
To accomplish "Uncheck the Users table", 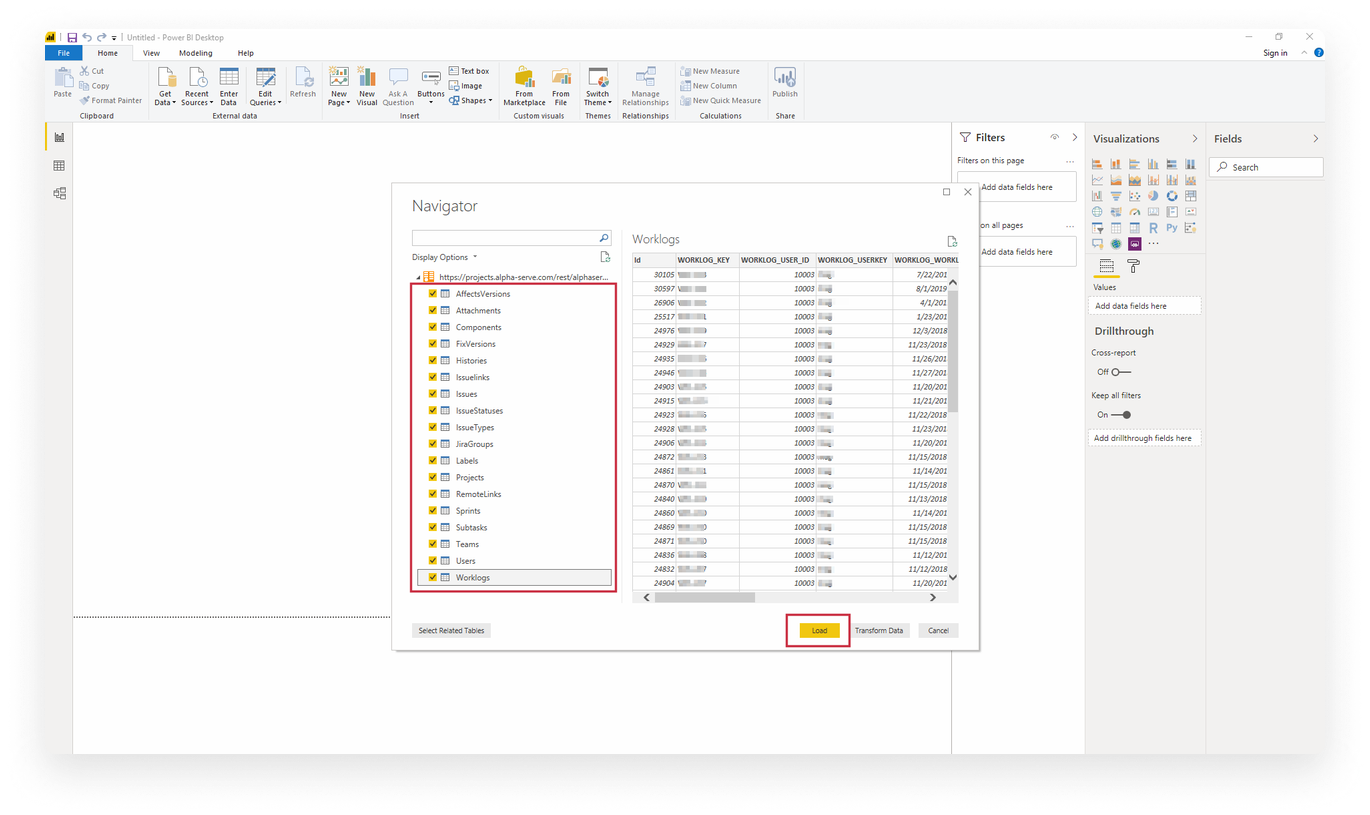I will tap(433, 561).
